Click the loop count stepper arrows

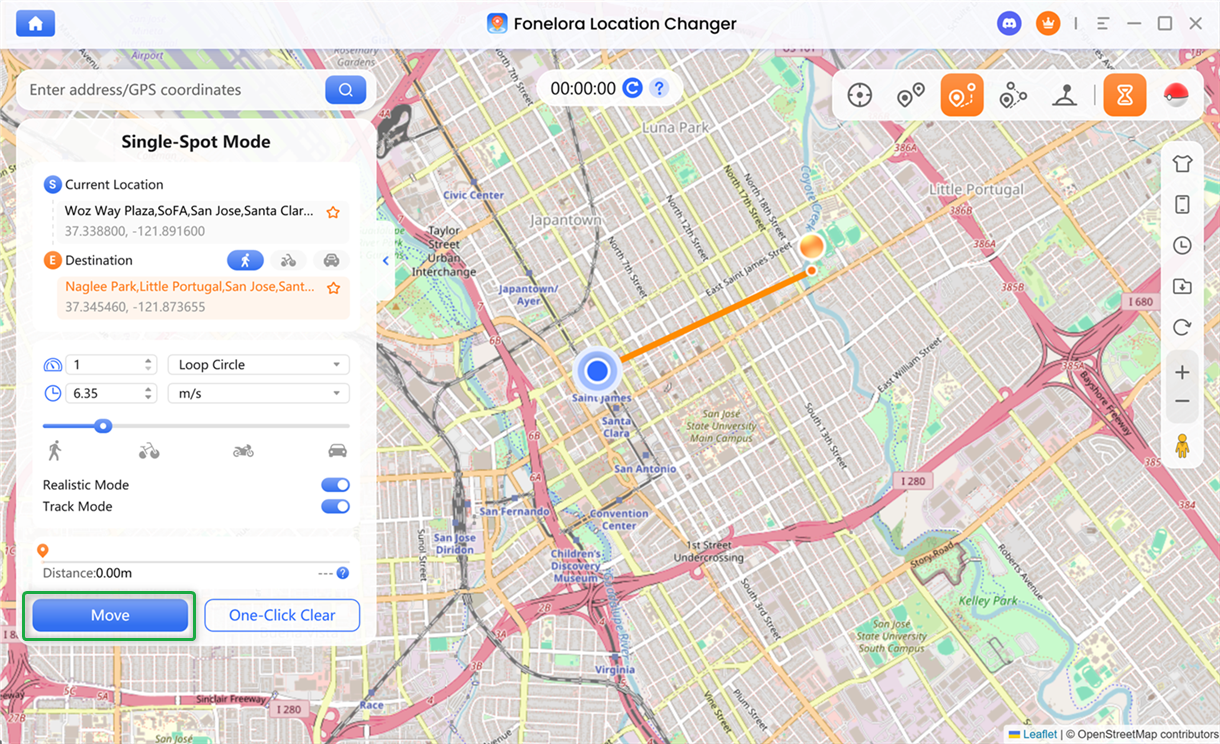149,365
